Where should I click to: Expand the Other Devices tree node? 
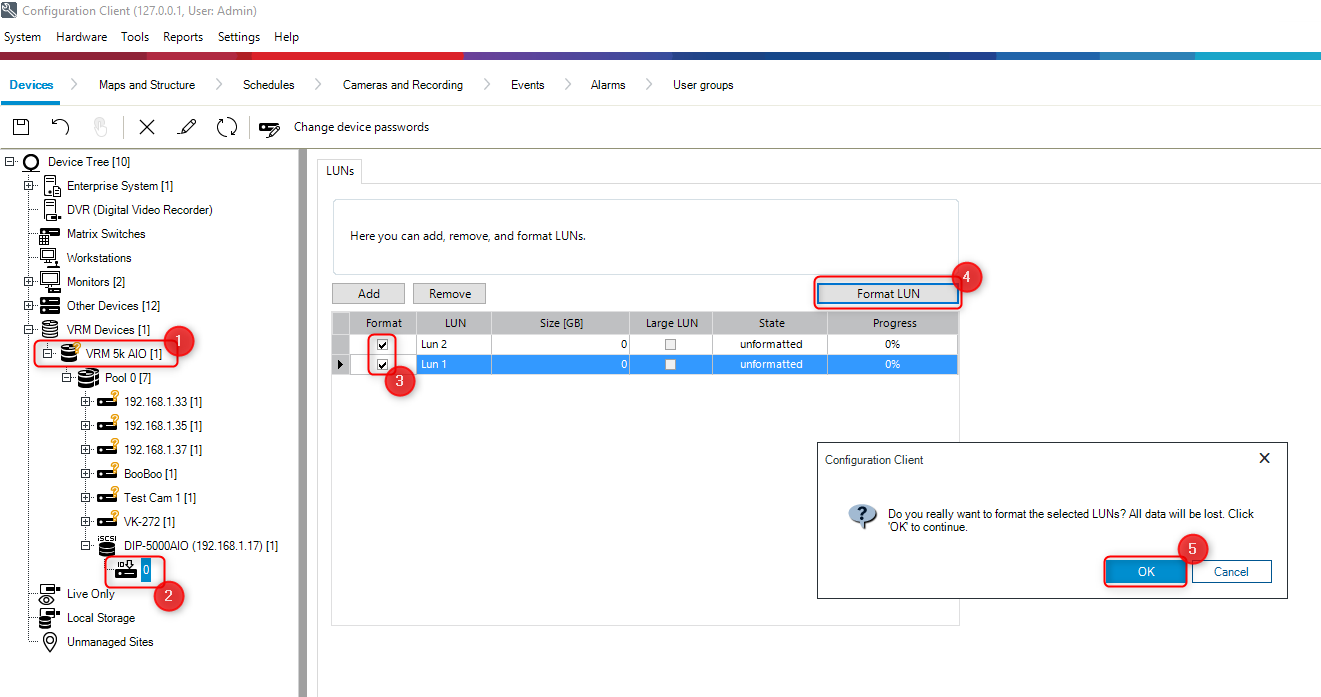[x=29, y=306]
